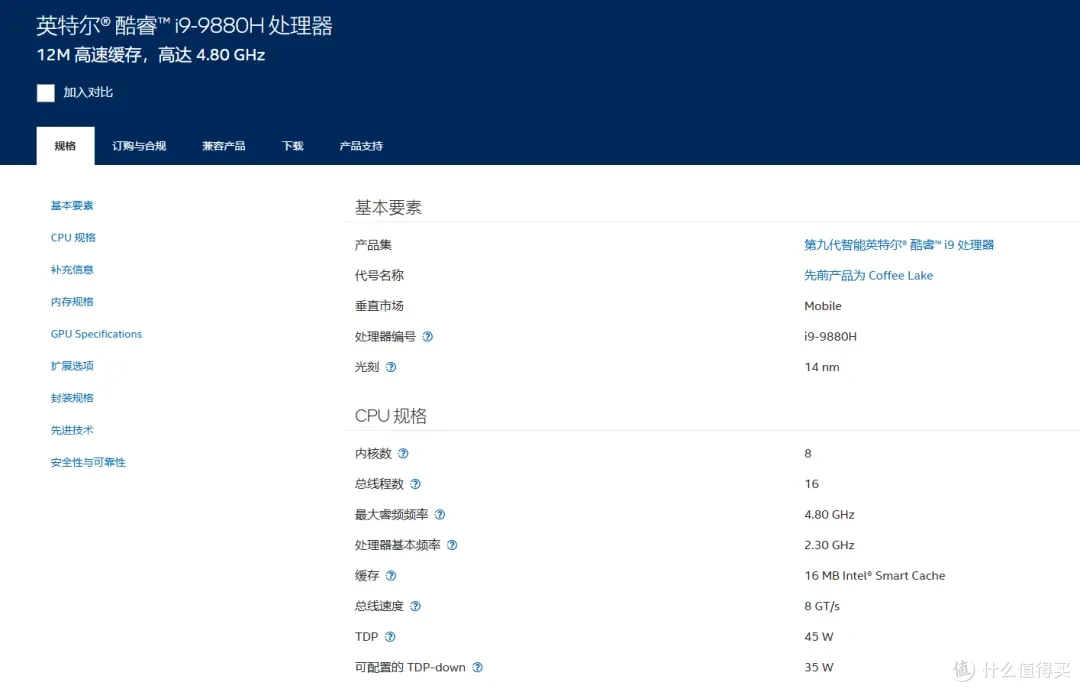The width and height of the screenshot is (1080, 692).
Task: Open the 规格 tab
Action: [65, 146]
